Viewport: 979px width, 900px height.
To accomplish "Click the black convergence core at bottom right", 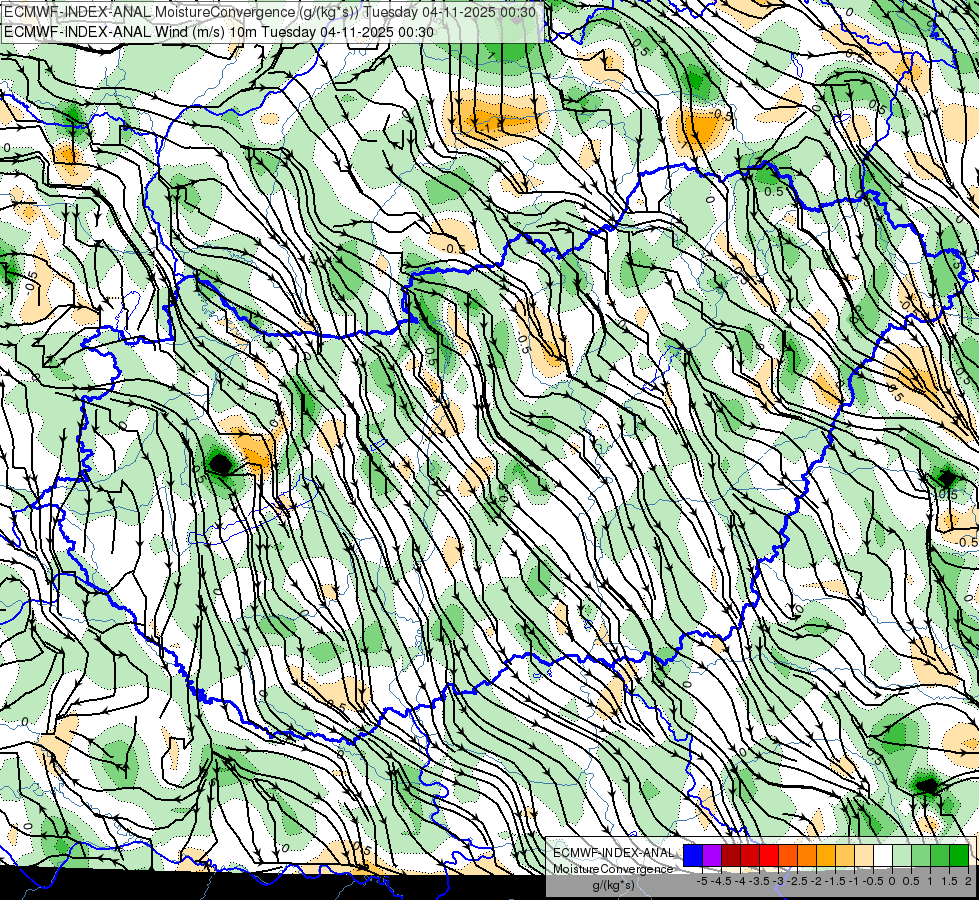I will tap(927, 786).
